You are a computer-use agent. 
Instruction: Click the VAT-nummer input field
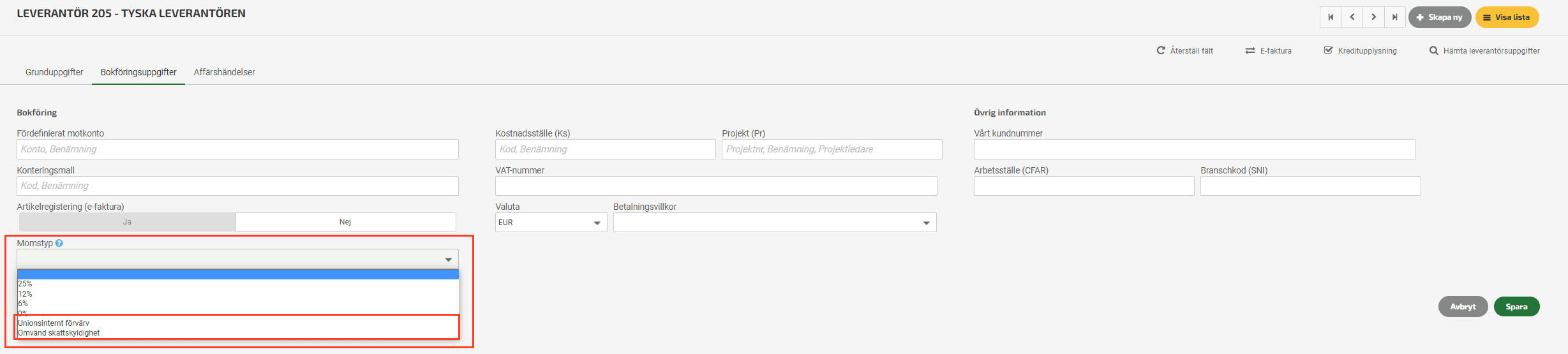(716, 186)
